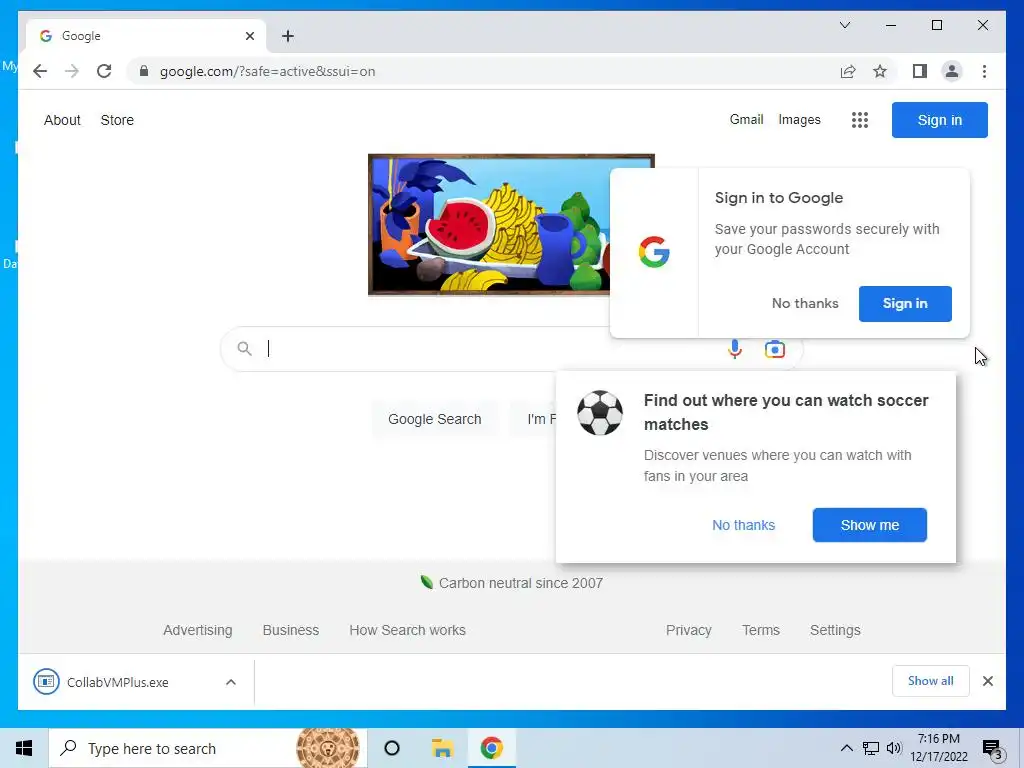Open the volume tray icon
This screenshot has height=768, width=1024.
[894, 748]
